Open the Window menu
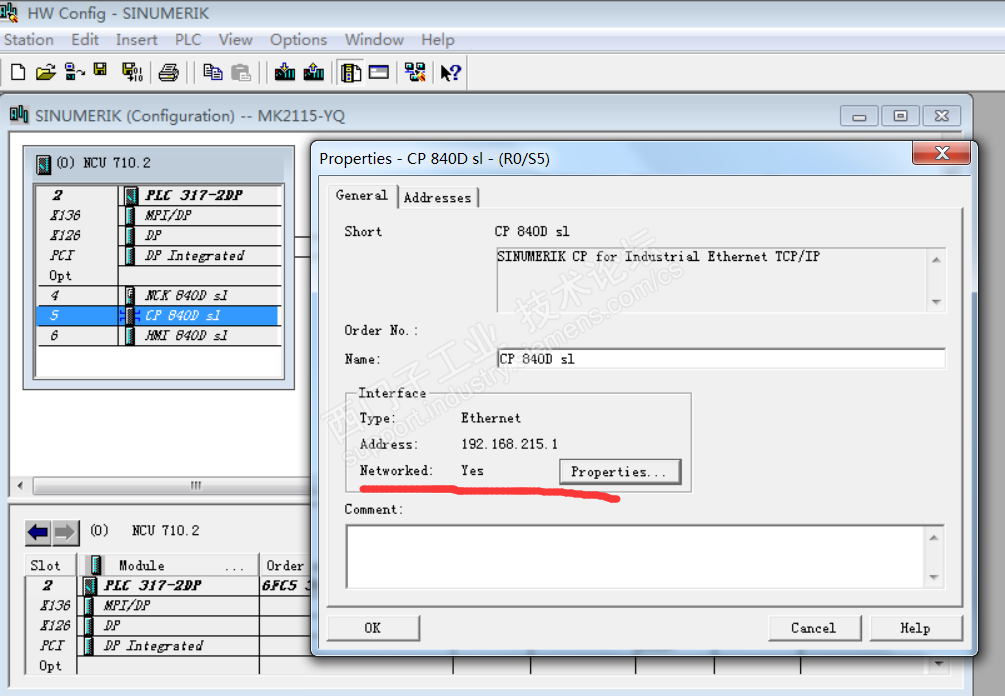1005x696 pixels. 374,40
